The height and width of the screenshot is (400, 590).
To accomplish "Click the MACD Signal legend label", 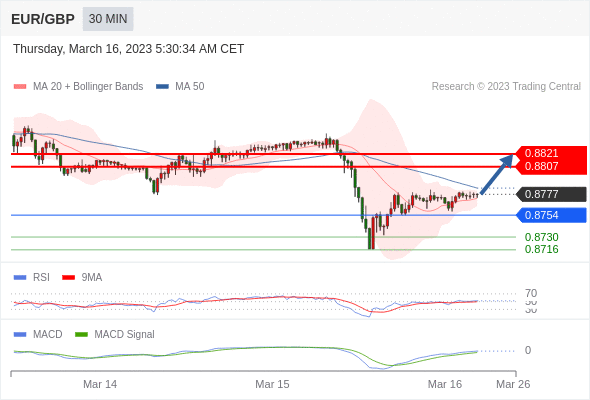I will 125,335.
